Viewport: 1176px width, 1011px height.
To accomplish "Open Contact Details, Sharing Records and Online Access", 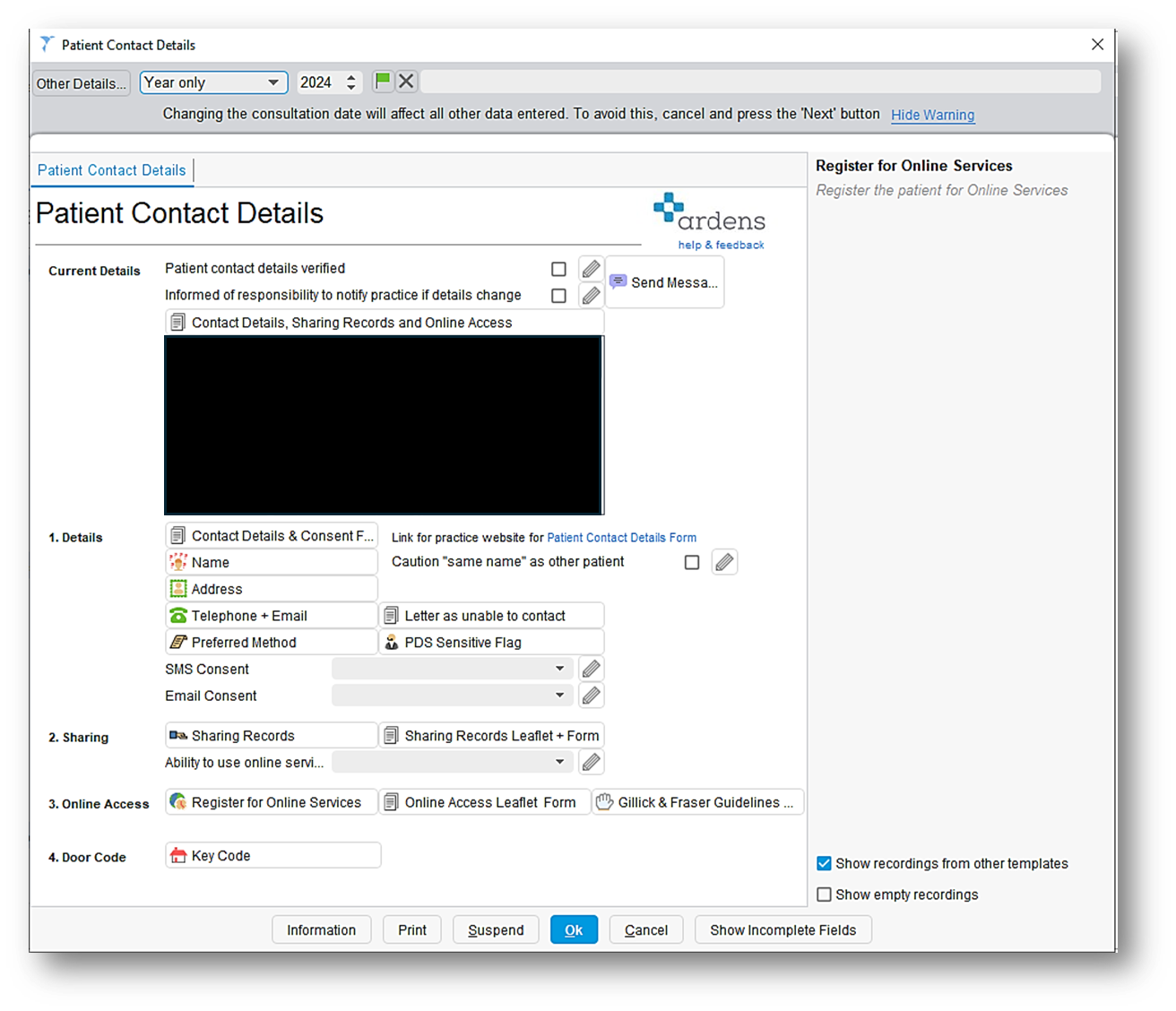I will point(385,323).
